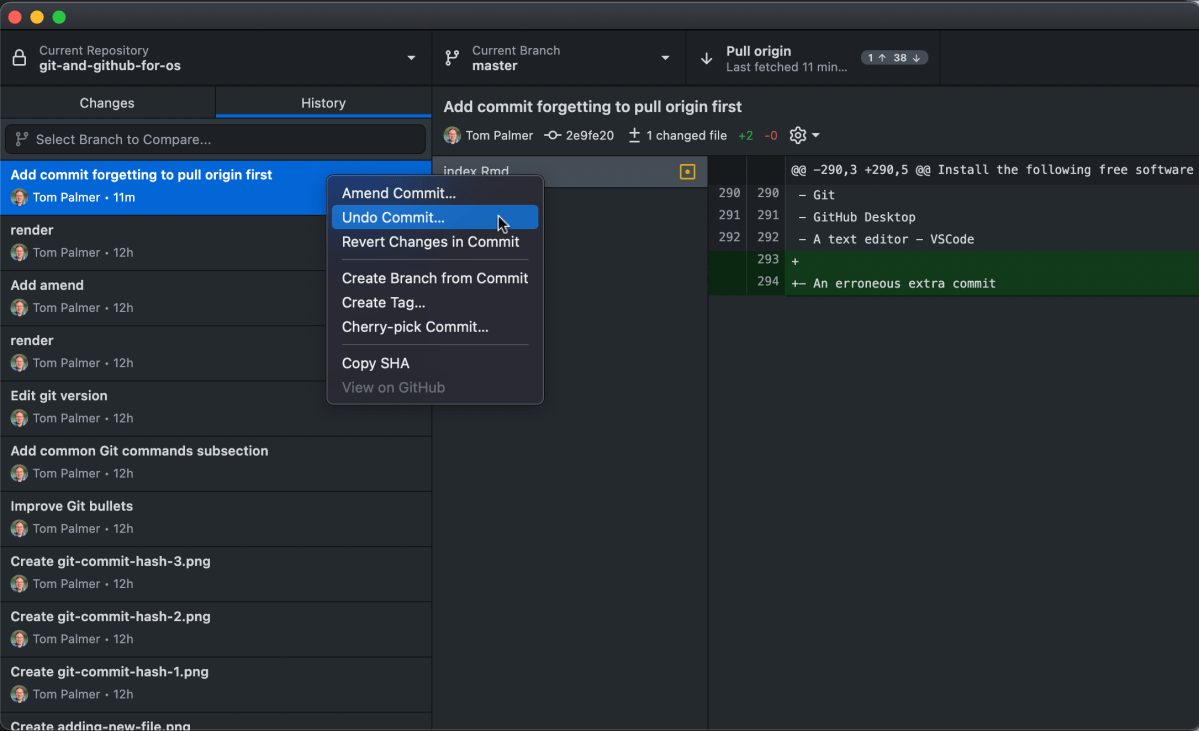Click modified status icon on index.Rmd
This screenshot has width=1199, height=731.
tap(687, 172)
